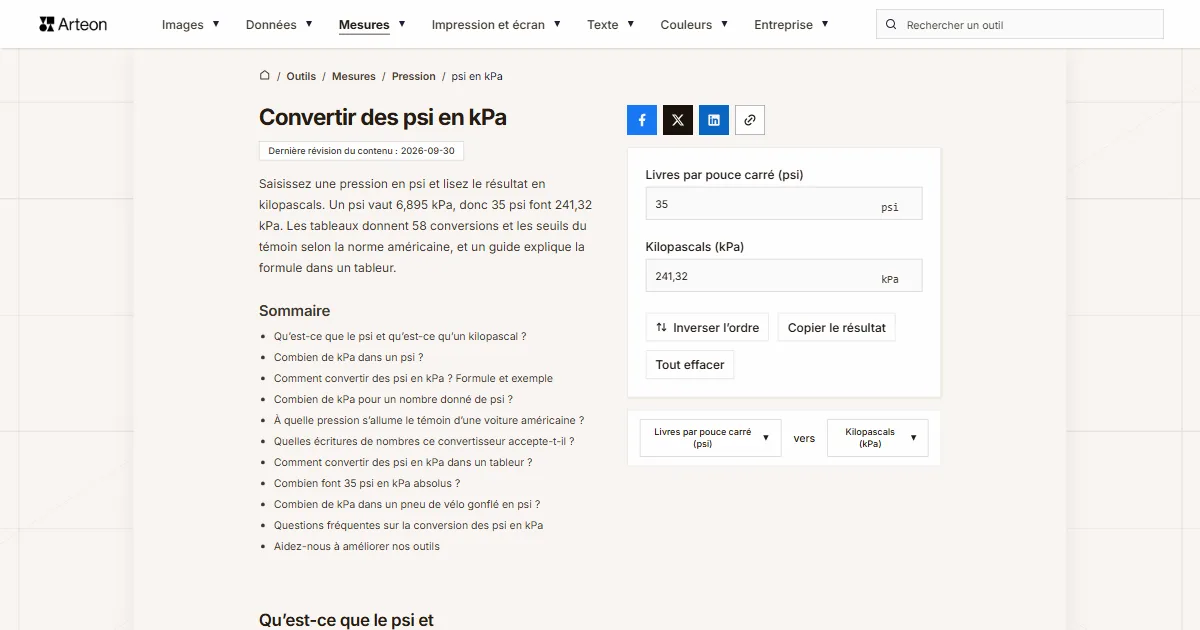Open 'Aidez-nous à améliorer nos outils' link
This screenshot has height=630, width=1200.
point(357,546)
